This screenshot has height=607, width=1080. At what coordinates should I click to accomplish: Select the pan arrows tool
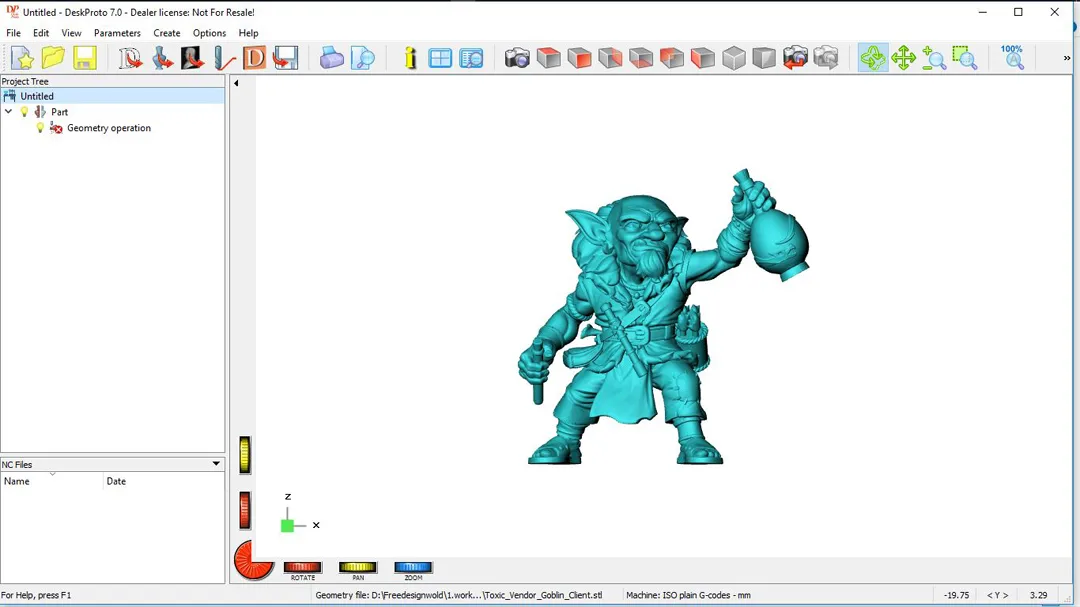point(904,58)
